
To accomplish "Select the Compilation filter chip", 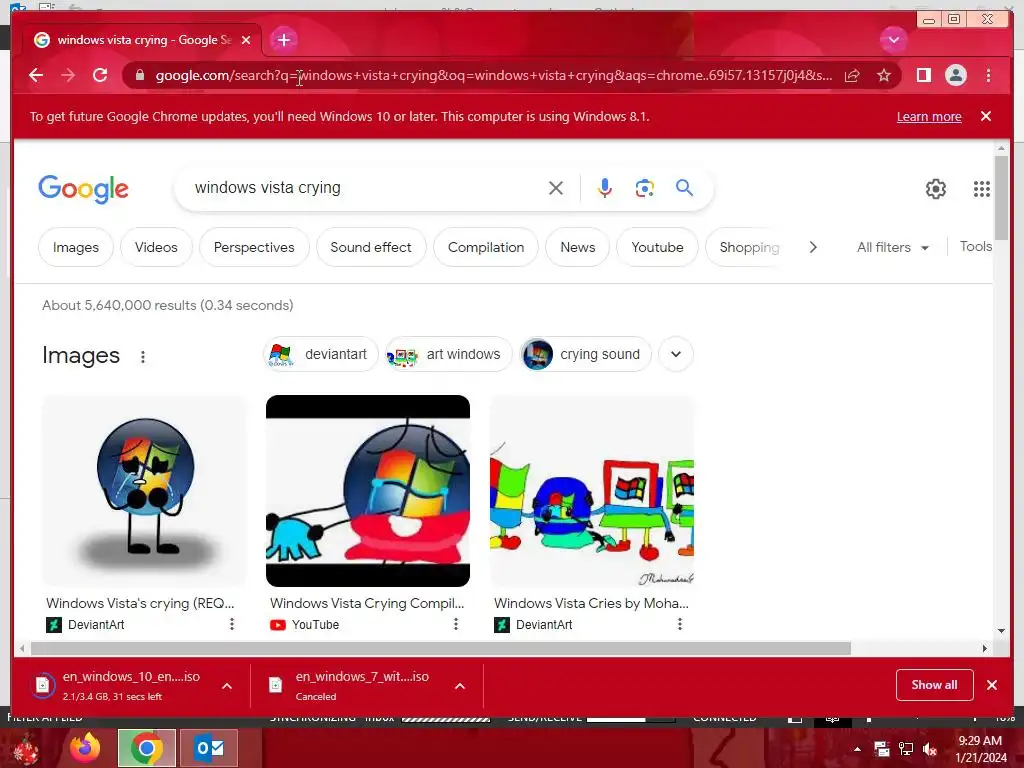I will pos(486,248).
